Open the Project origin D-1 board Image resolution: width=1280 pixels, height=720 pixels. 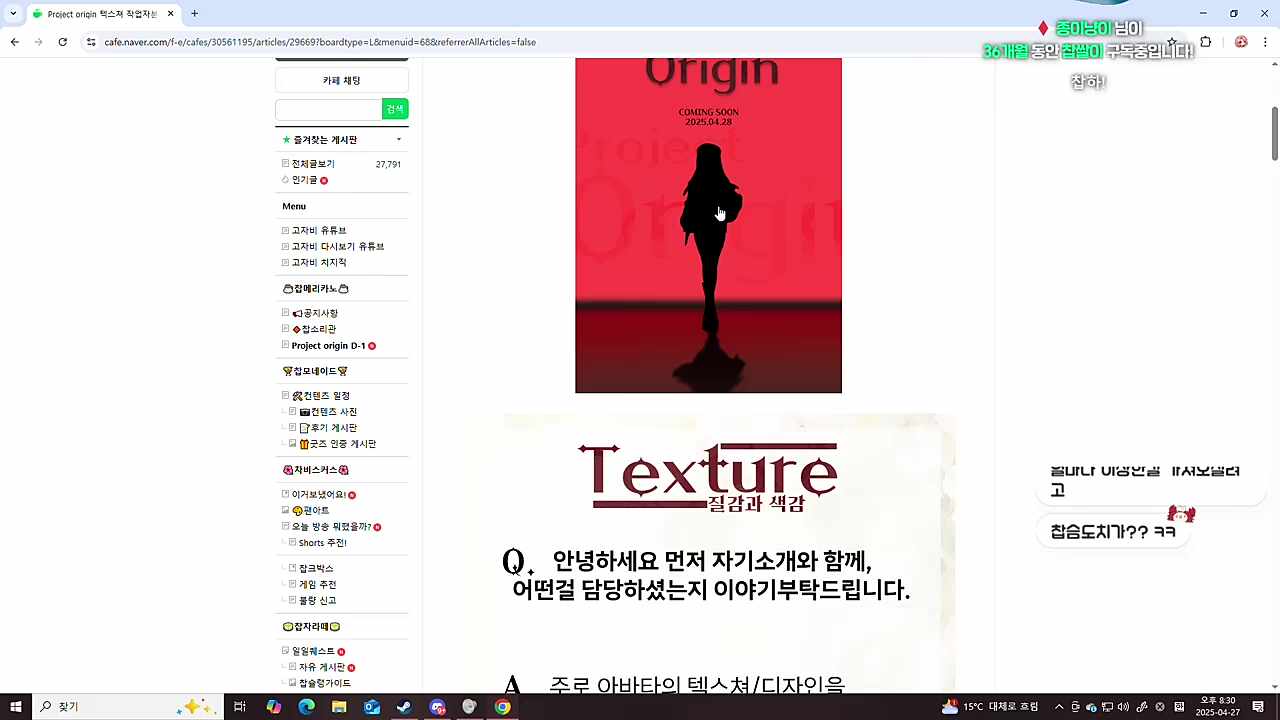click(328, 346)
